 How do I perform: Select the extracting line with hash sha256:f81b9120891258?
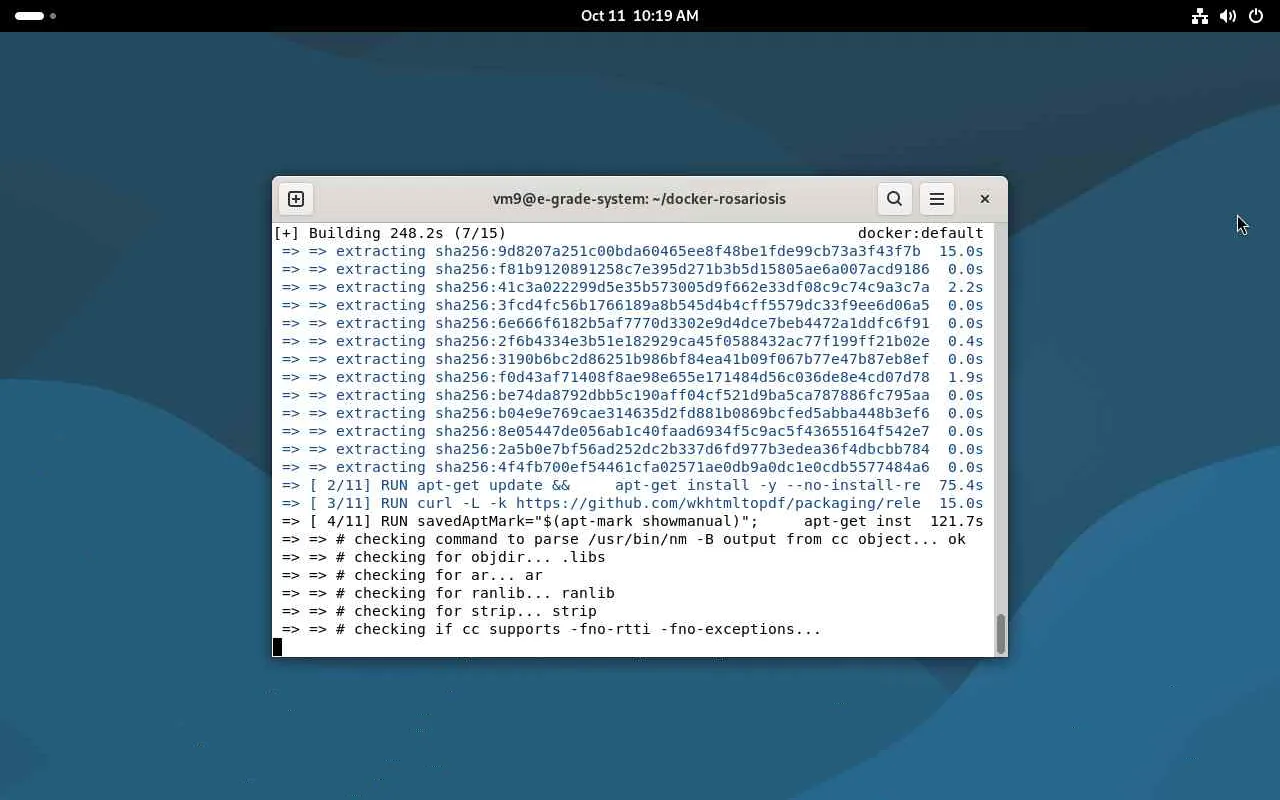coord(632,269)
